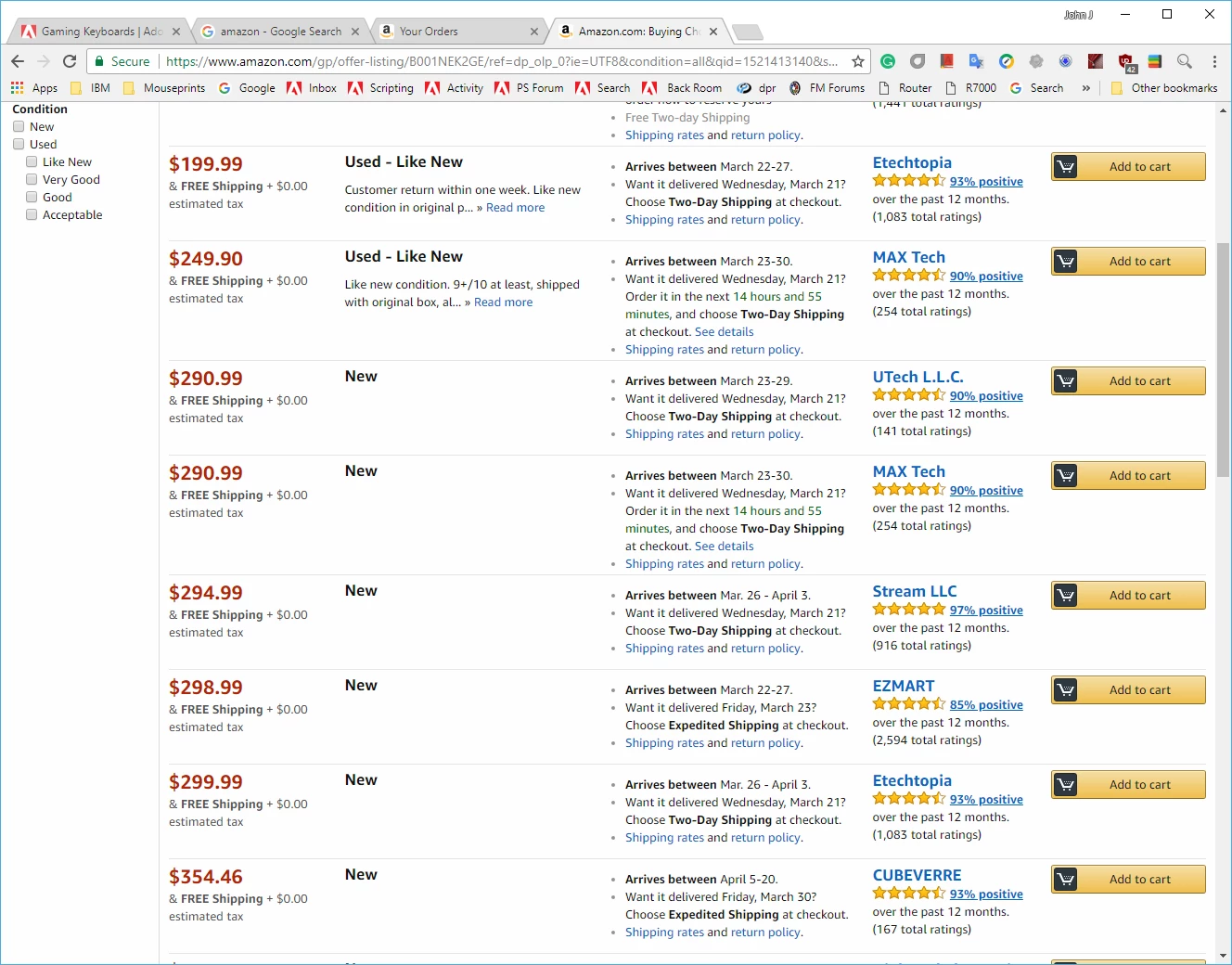Open Other bookmarks folder
Screen dimensions: 1232x965
click(x=1163, y=88)
